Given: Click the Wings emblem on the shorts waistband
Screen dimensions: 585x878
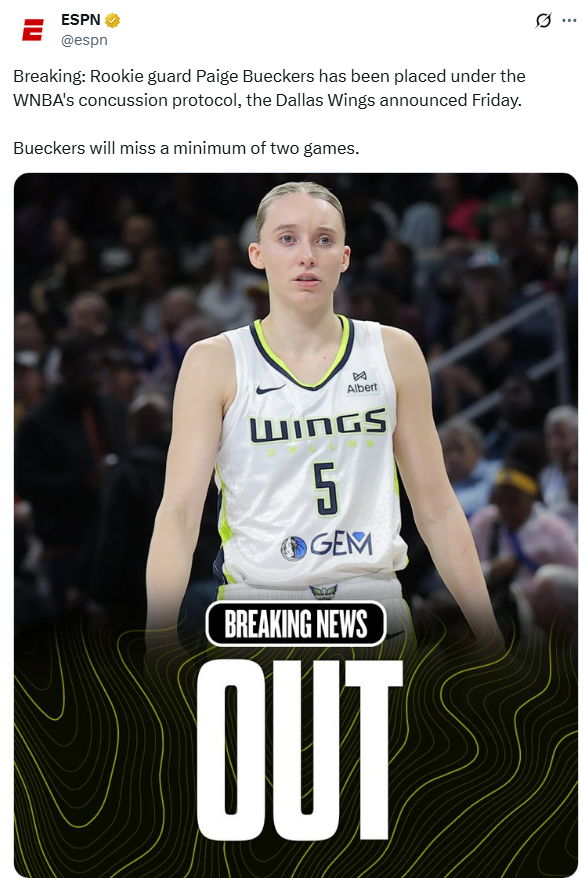Looking at the screenshot, I should tap(323, 592).
